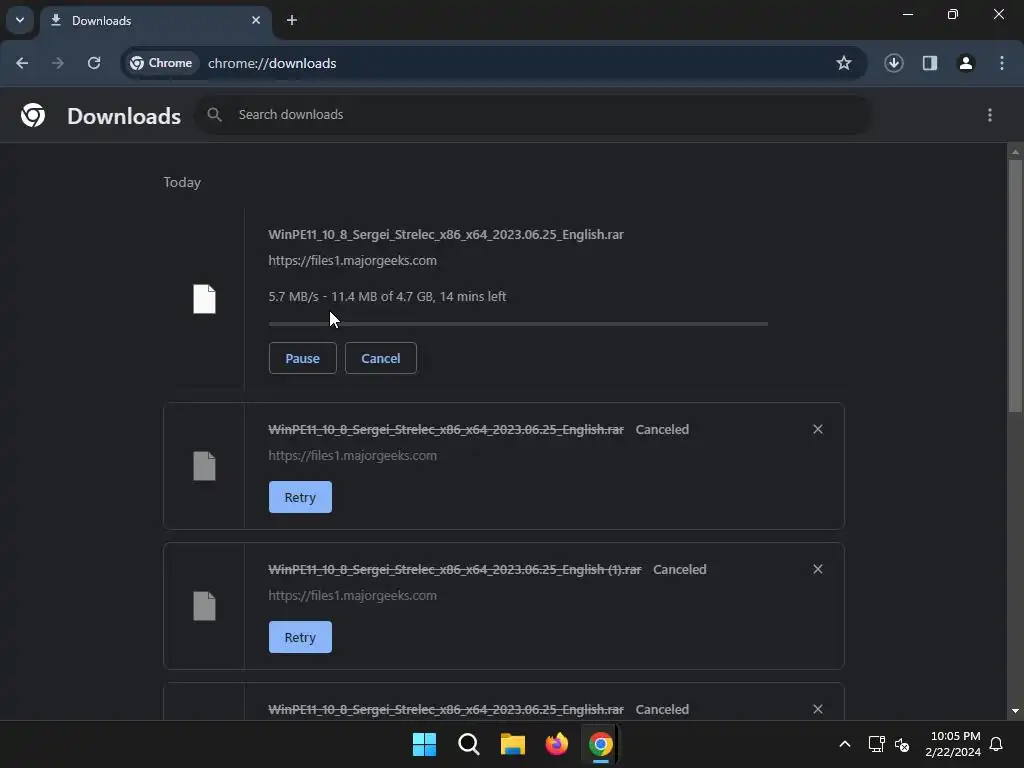Remove the bottom canceled download entry
1024x768 pixels.
click(818, 709)
